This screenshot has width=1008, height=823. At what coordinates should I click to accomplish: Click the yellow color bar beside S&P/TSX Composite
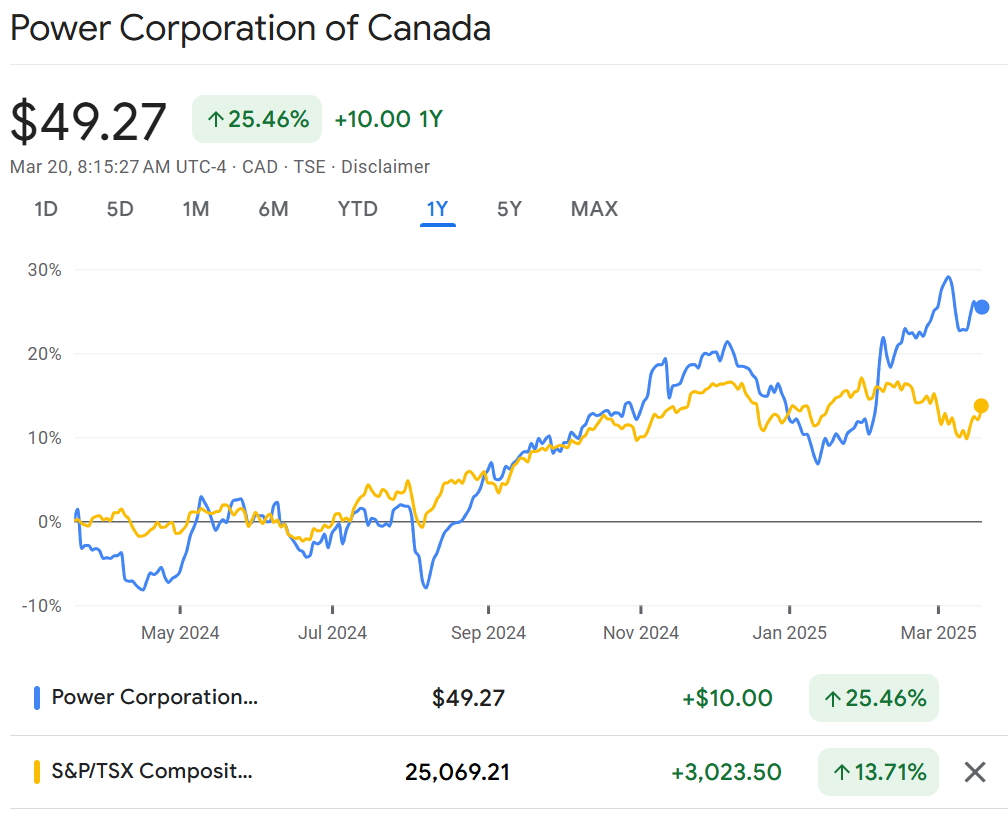point(37,772)
